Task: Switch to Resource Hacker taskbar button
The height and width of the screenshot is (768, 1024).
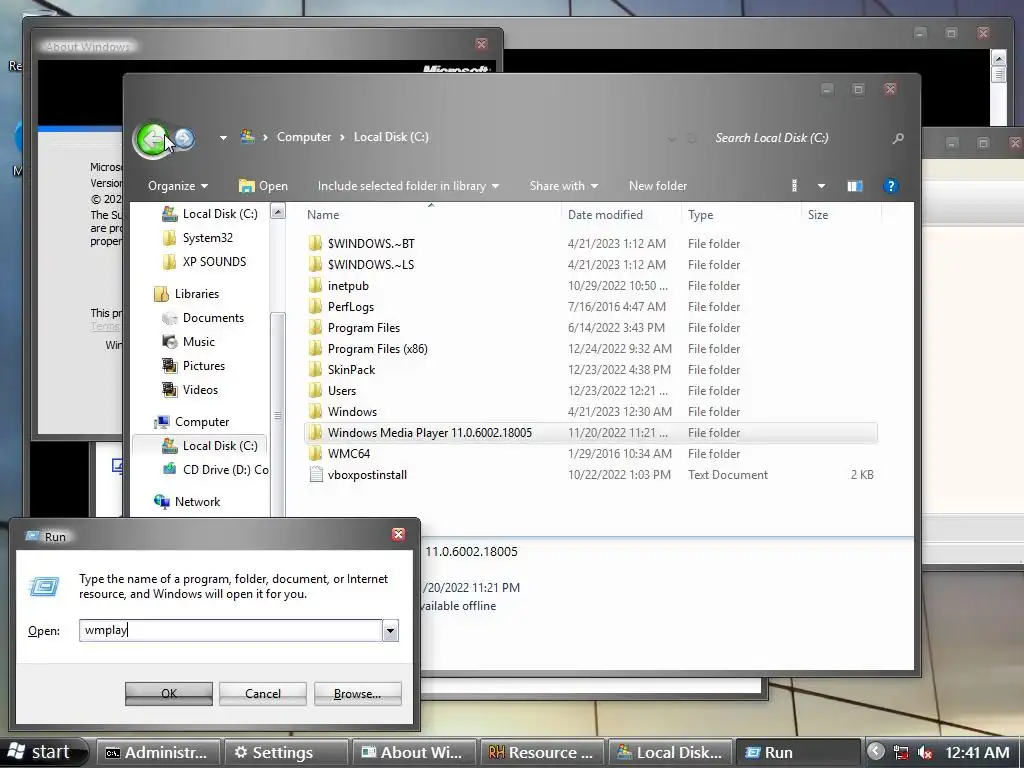Action: [x=541, y=753]
